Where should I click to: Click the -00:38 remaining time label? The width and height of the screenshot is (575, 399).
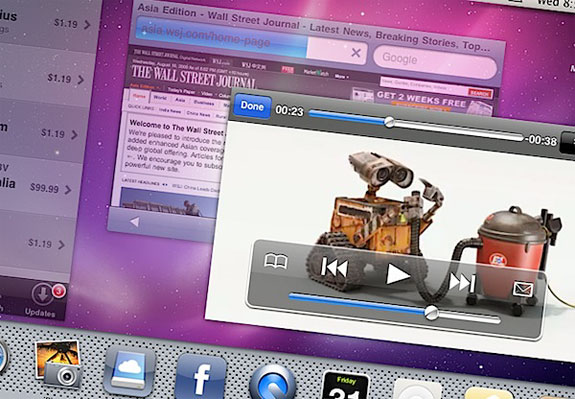541,140
